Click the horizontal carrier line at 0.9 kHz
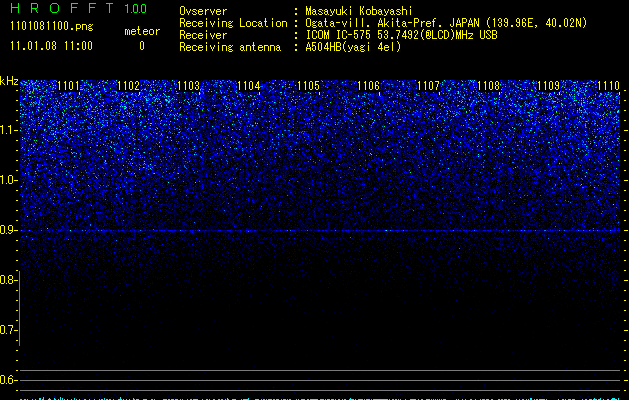Viewport: 629px width, 400px height. click(320, 231)
